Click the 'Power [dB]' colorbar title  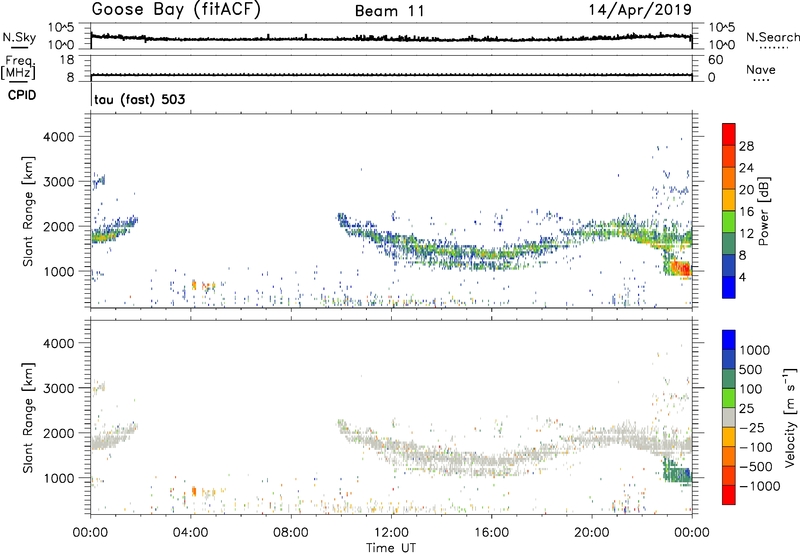click(x=763, y=211)
